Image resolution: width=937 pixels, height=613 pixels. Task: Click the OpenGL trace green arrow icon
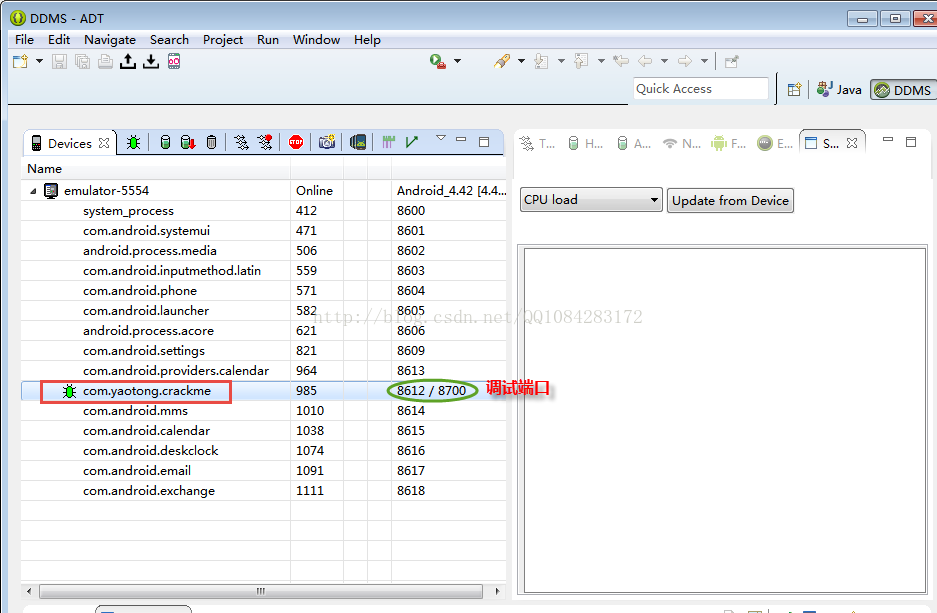(412, 142)
